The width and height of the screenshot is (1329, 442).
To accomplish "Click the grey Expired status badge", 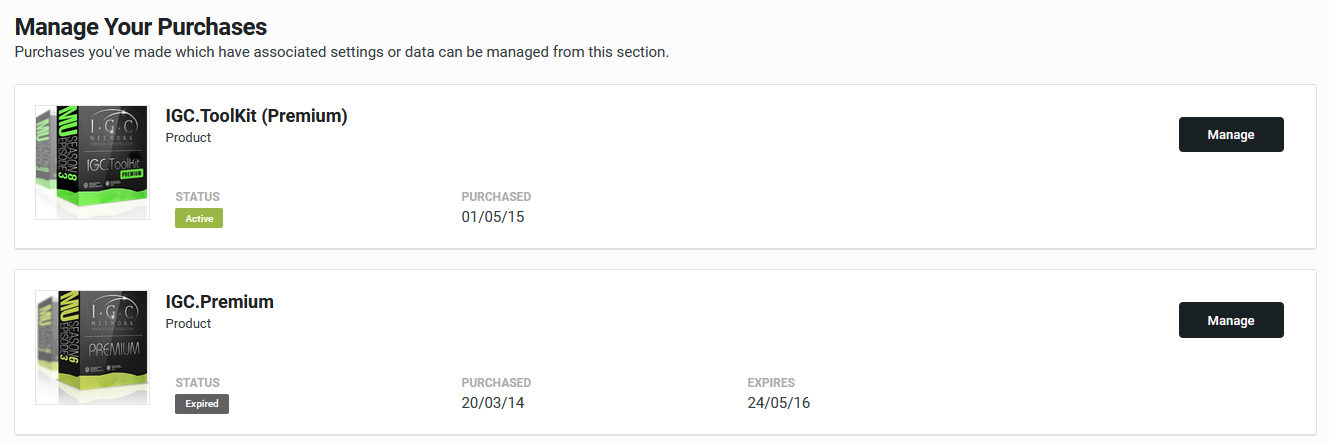I will [202, 404].
